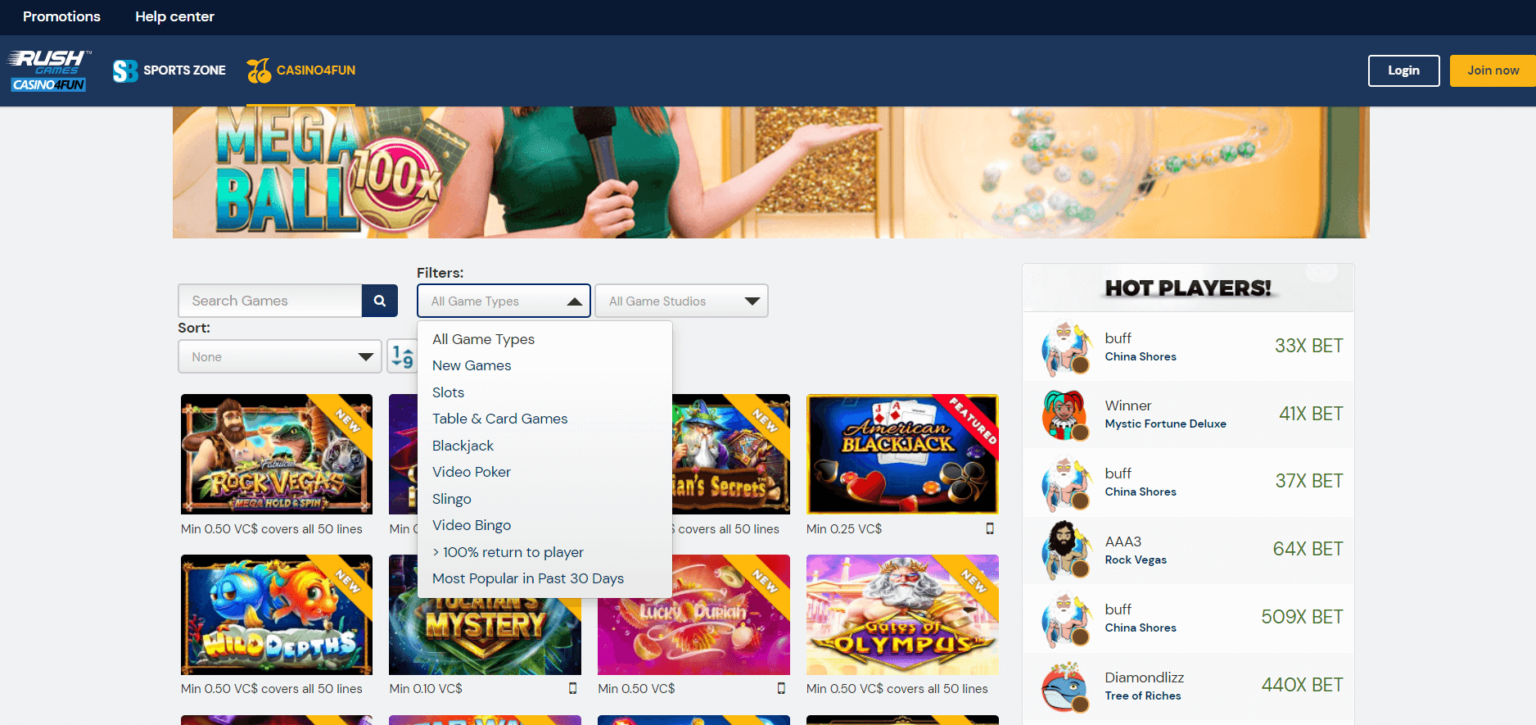Open the Wild Depths game thumbnail
The height and width of the screenshot is (725, 1536).
click(x=277, y=615)
